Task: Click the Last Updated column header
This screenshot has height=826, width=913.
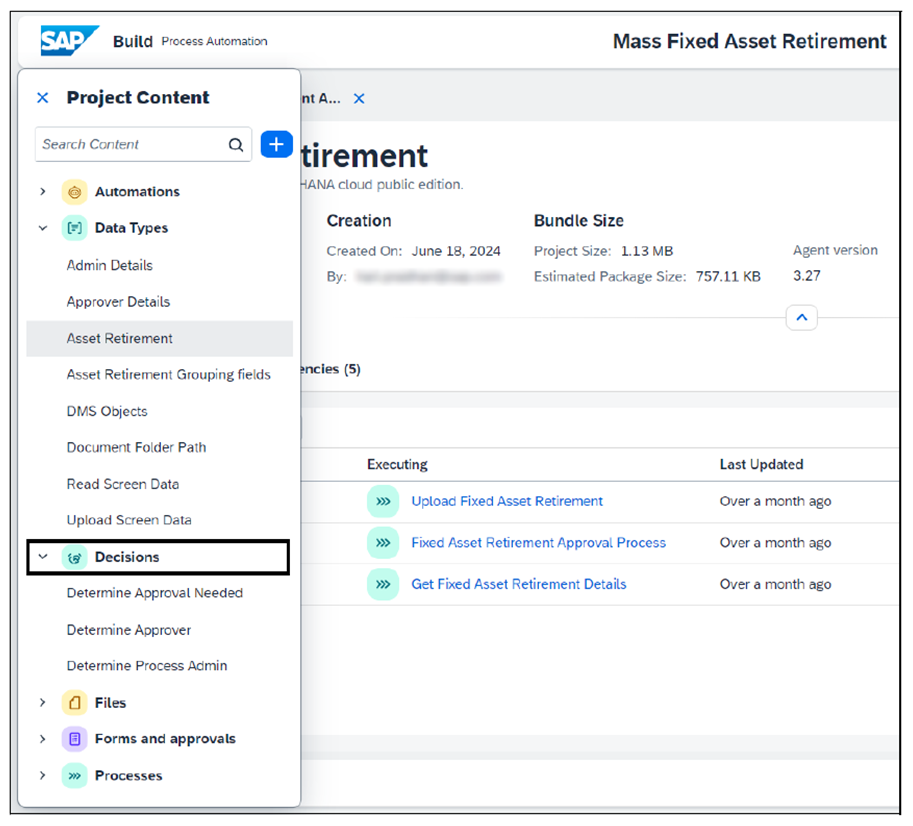Action: click(x=762, y=465)
